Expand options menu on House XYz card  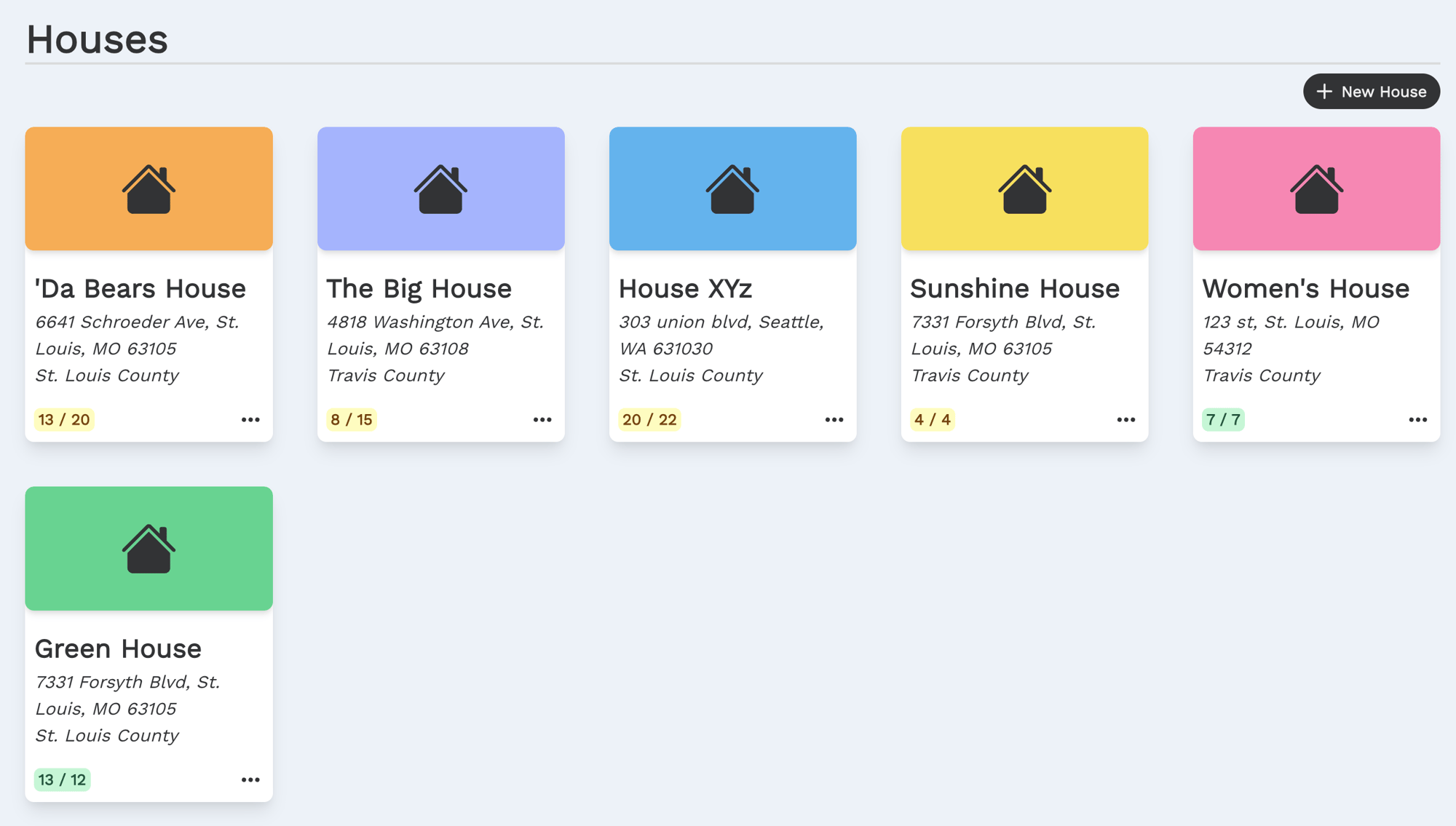[834, 420]
